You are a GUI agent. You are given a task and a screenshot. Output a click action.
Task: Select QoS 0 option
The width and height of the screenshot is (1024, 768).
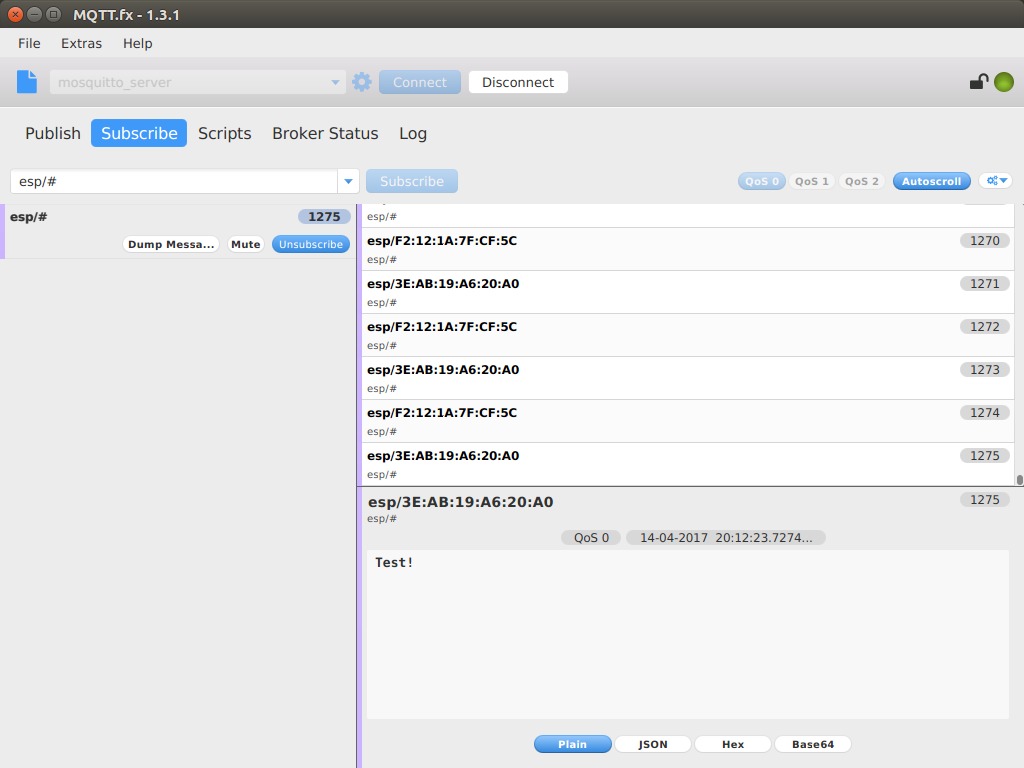(x=761, y=182)
